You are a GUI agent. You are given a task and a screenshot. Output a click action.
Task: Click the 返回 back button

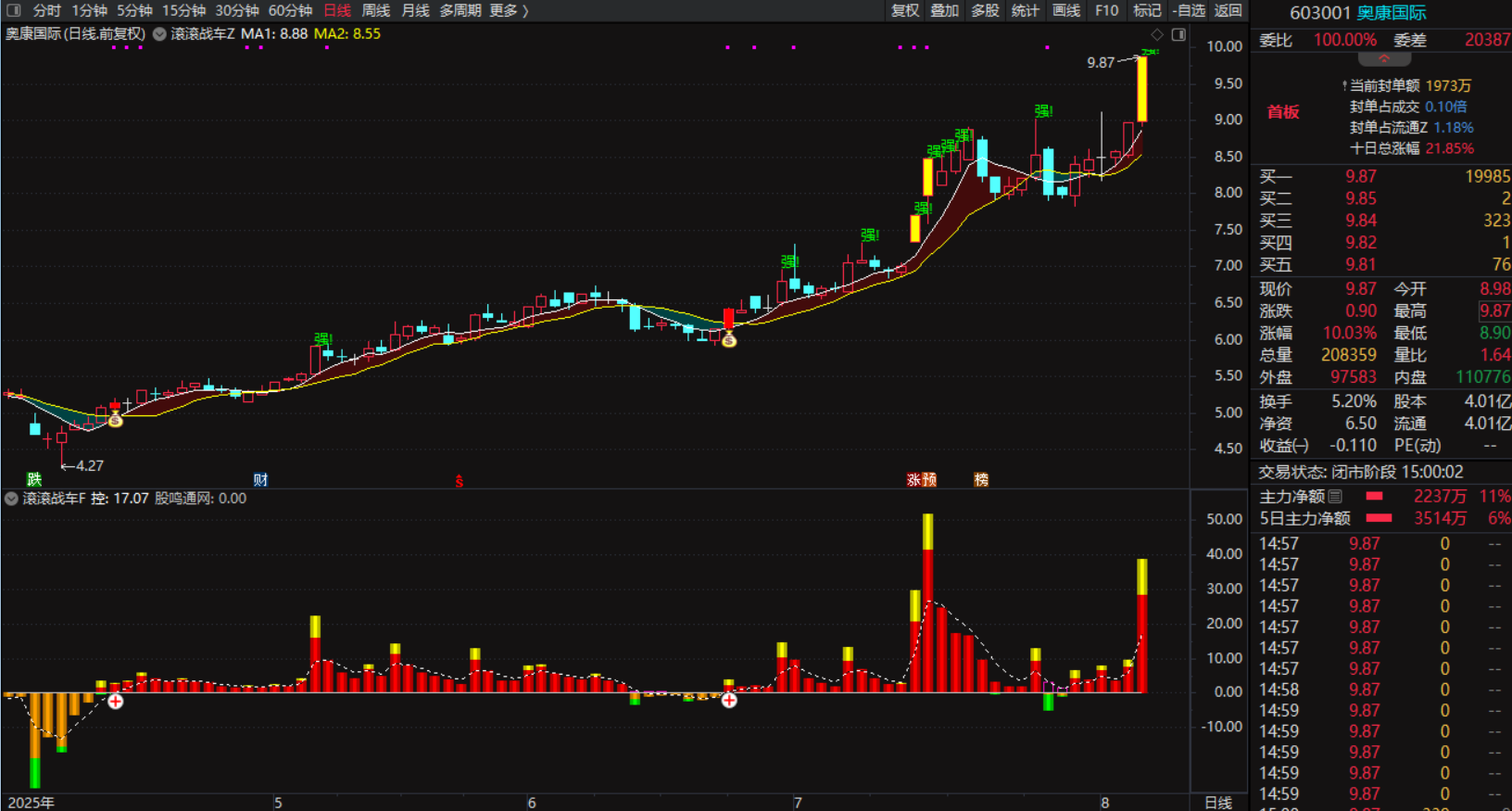click(1228, 10)
